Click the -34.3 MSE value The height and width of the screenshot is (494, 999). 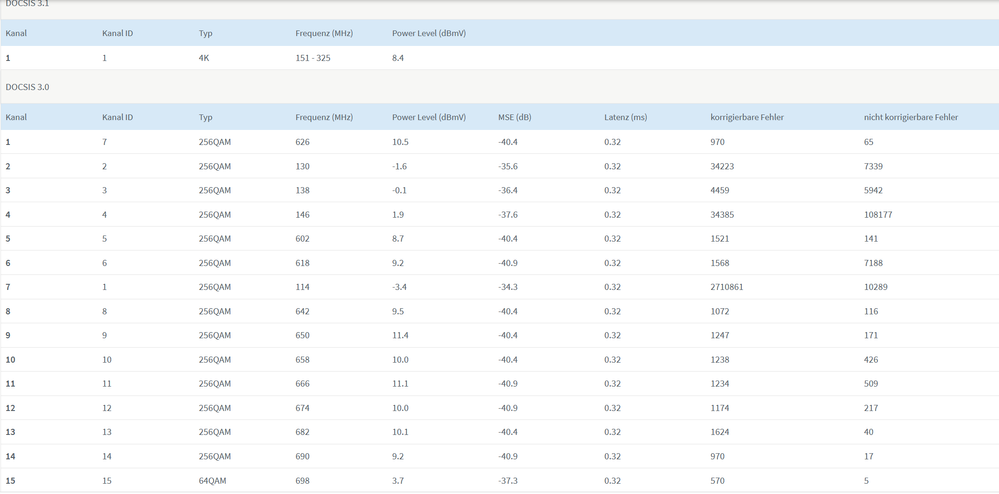coord(507,287)
